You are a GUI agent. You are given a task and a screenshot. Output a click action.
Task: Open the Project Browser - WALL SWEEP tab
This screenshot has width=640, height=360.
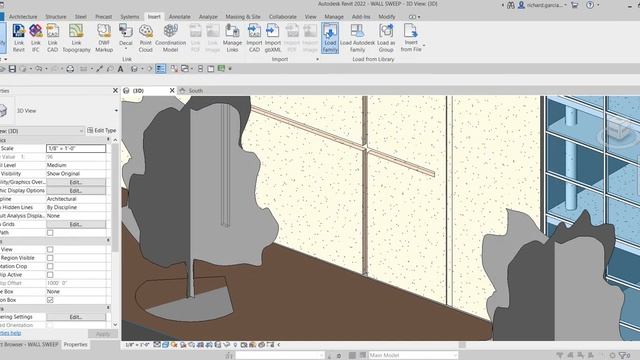[30, 344]
